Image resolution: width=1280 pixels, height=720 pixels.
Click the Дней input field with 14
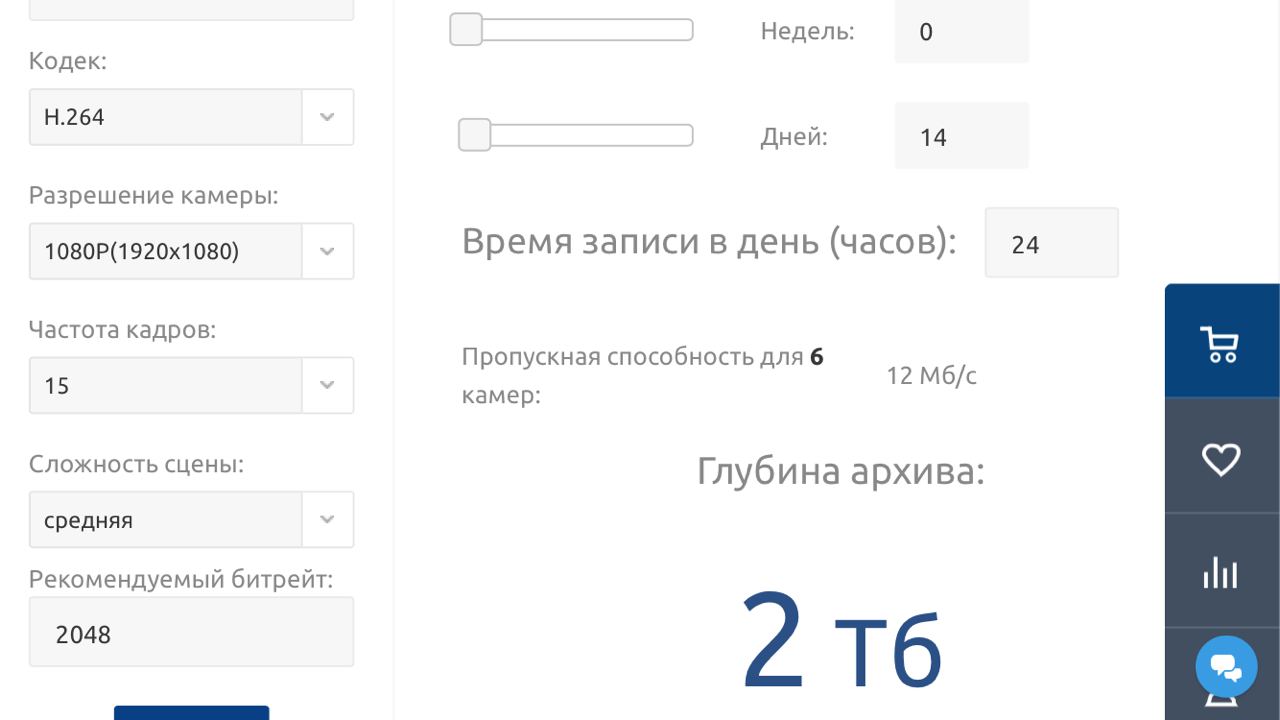961,136
